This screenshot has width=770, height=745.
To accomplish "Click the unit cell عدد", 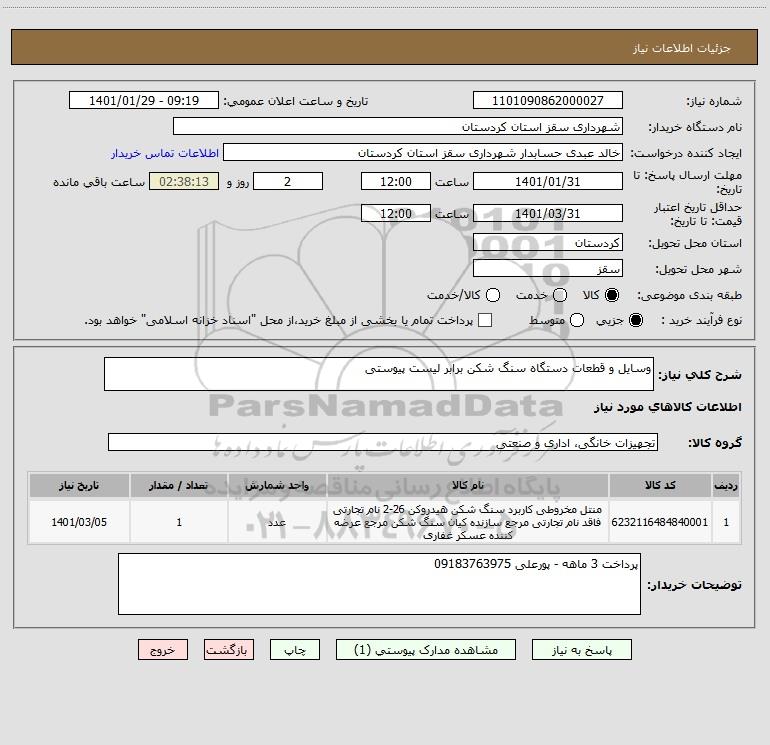I will click(x=277, y=522).
